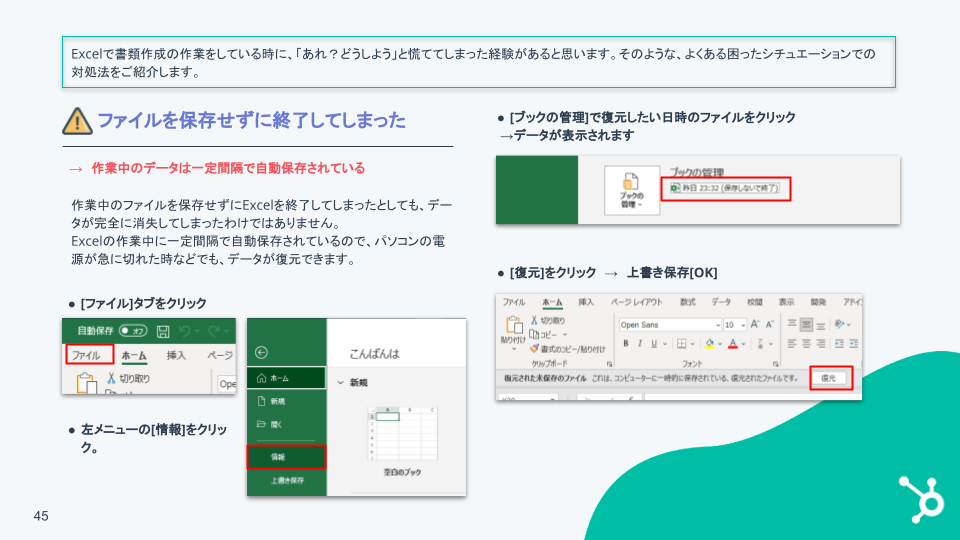Click the back arrow circle in the backstage menu

point(261,352)
